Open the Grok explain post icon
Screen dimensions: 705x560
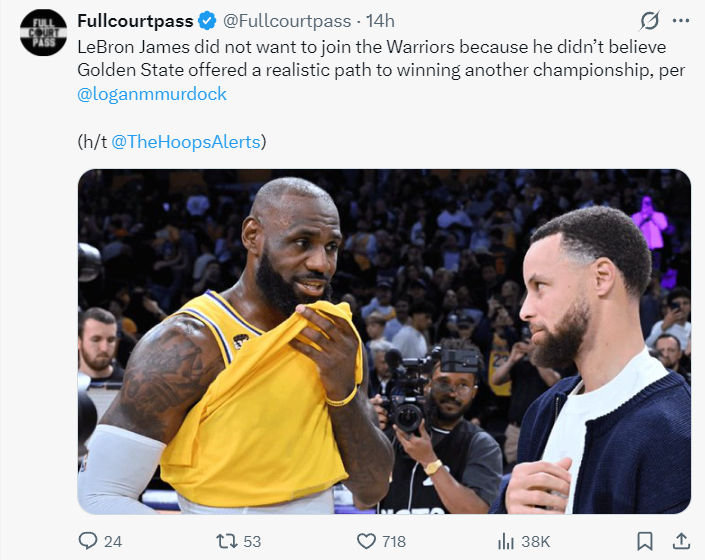649,21
